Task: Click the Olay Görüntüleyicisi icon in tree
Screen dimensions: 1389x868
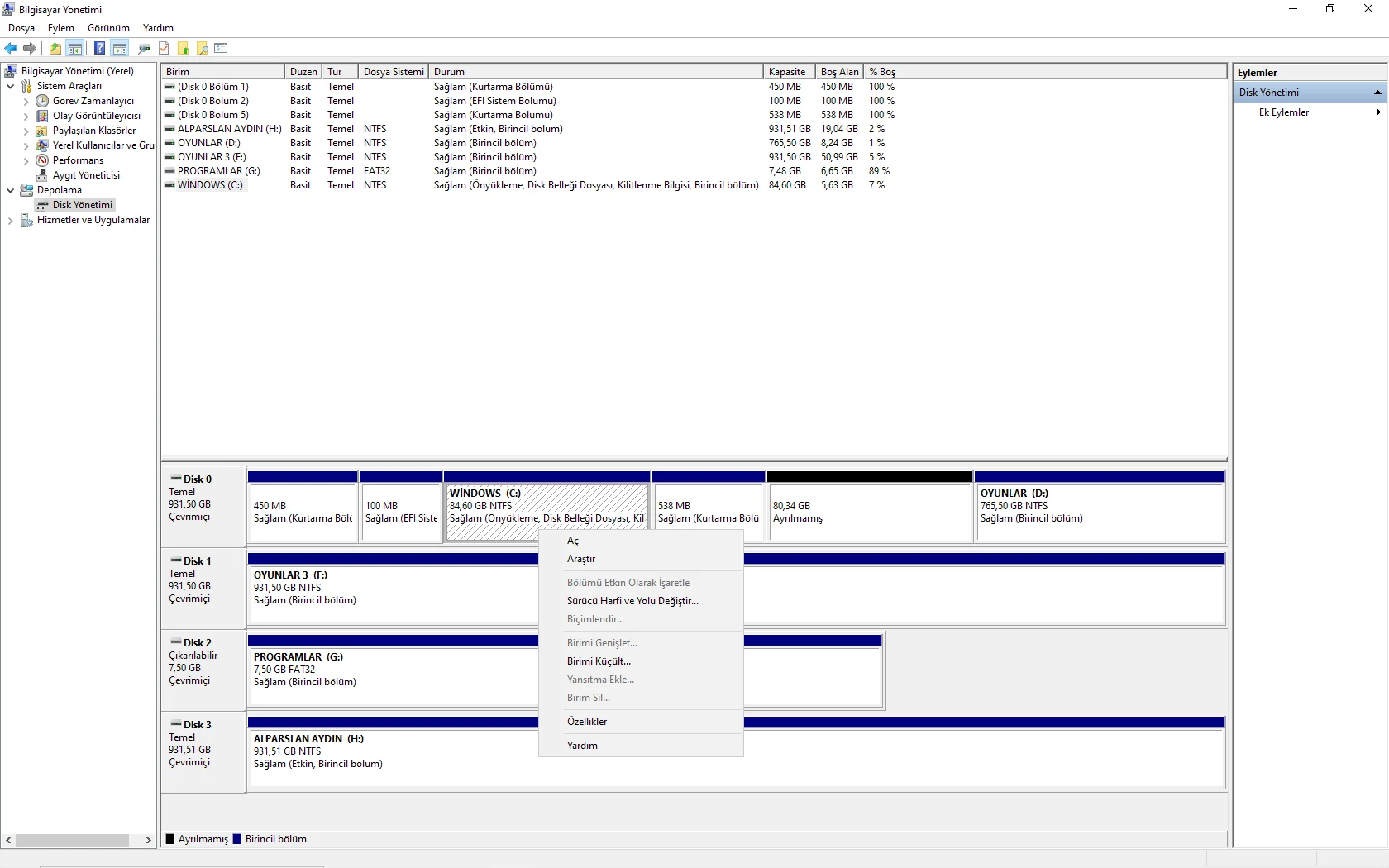Action: click(x=42, y=116)
